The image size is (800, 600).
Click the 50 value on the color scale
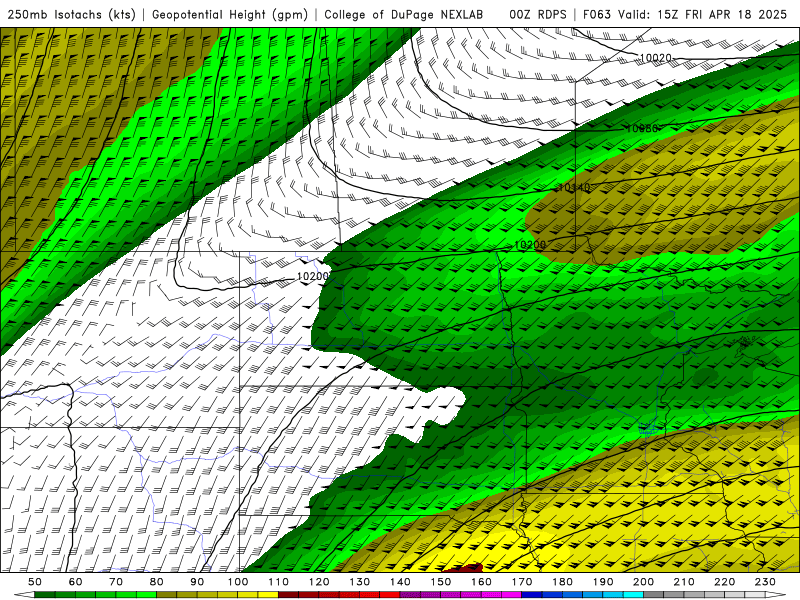coord(35,582)
